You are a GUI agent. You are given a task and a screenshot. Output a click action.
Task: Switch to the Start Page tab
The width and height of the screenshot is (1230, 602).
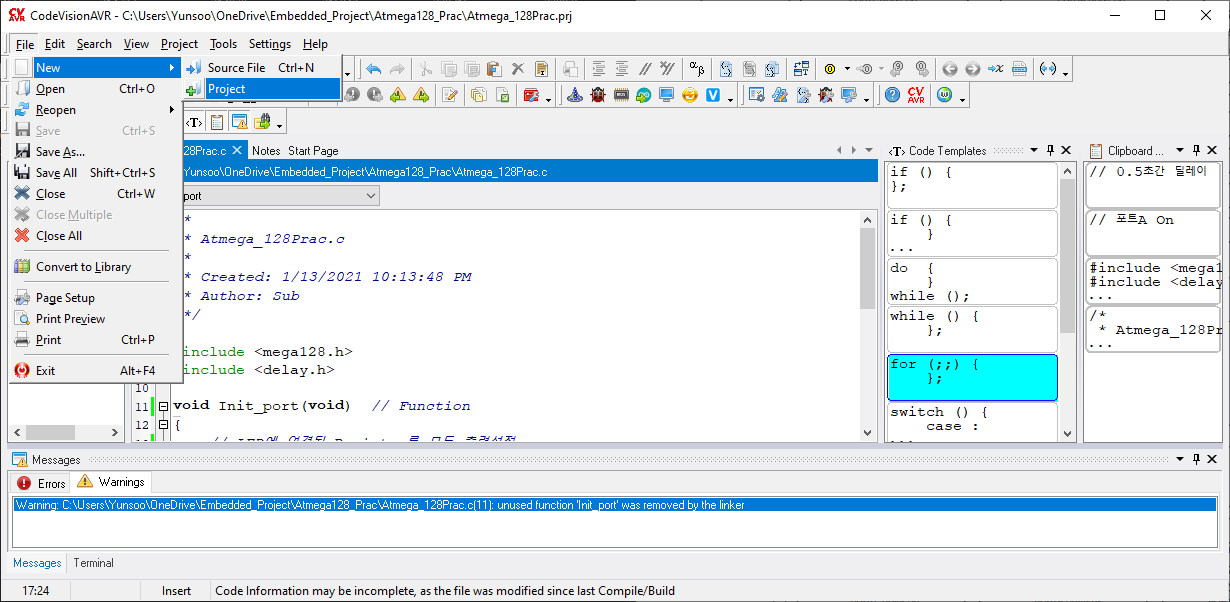[x=313, y=151]
